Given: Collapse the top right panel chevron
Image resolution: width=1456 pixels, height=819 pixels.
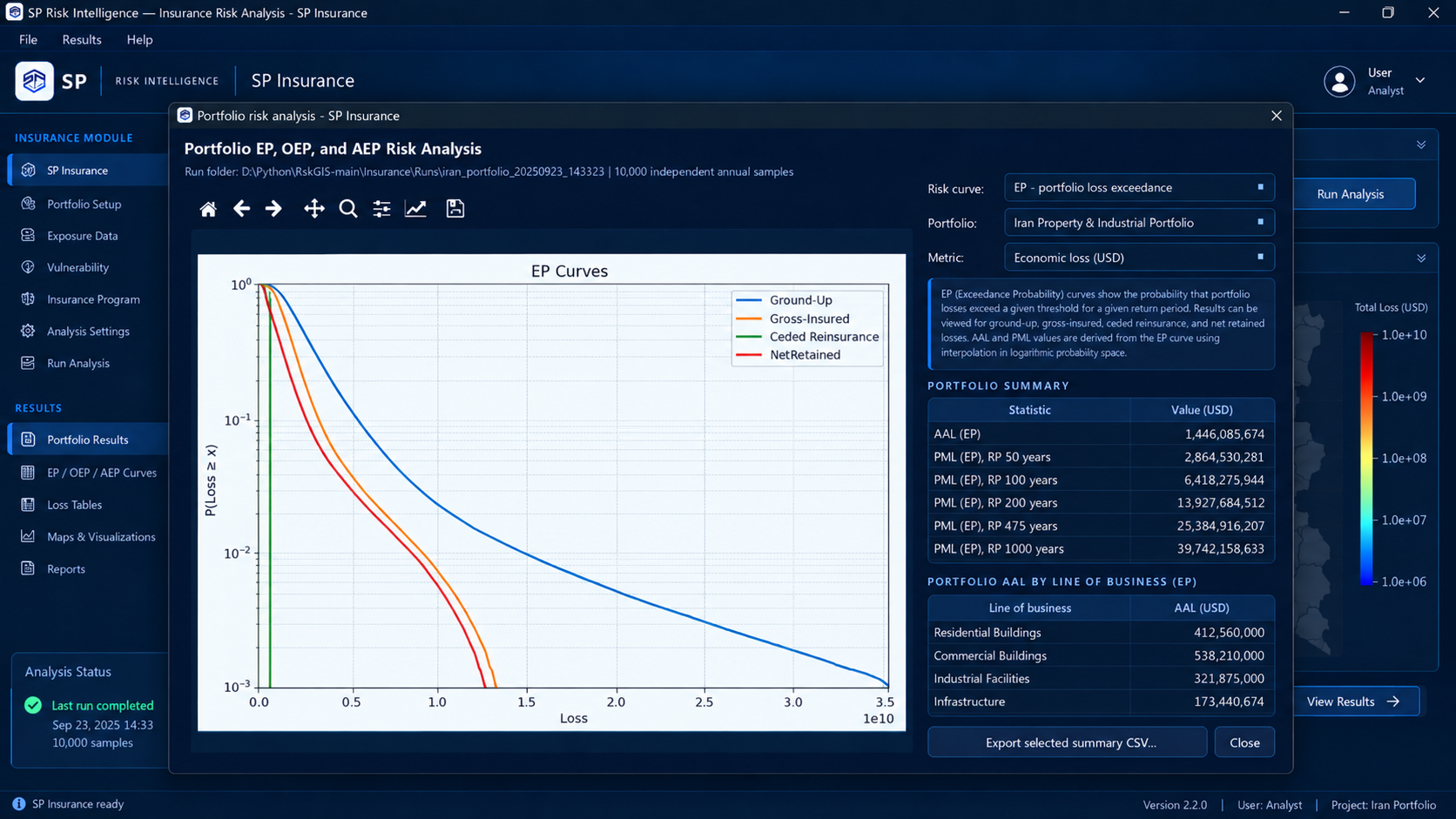Looking at the screenshot, I should pos(1421,145).
